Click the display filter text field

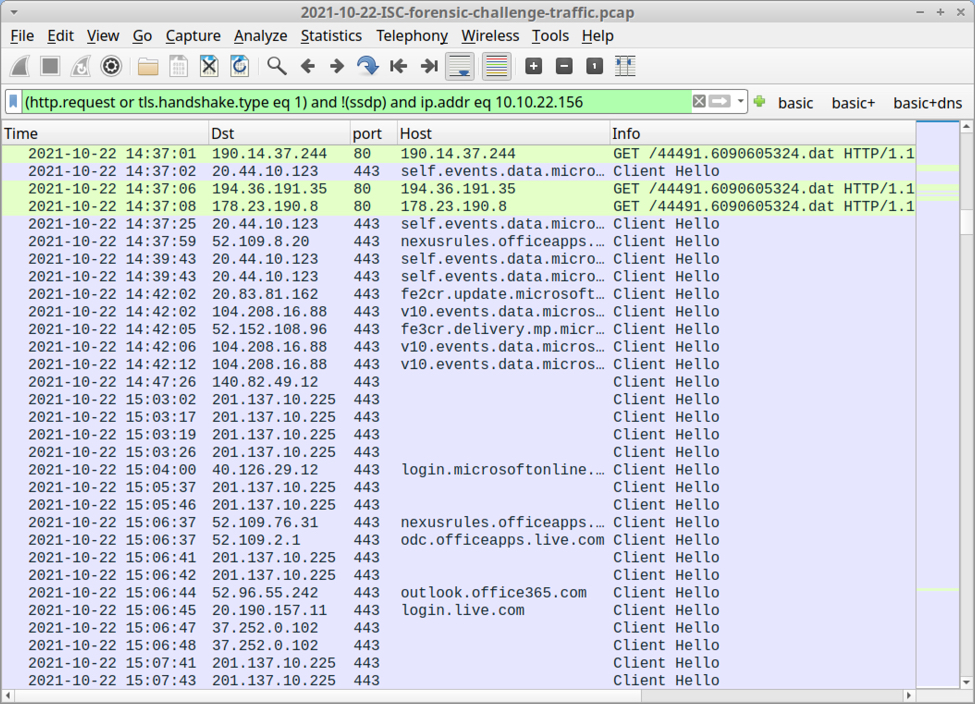click(x=350, y=102)
